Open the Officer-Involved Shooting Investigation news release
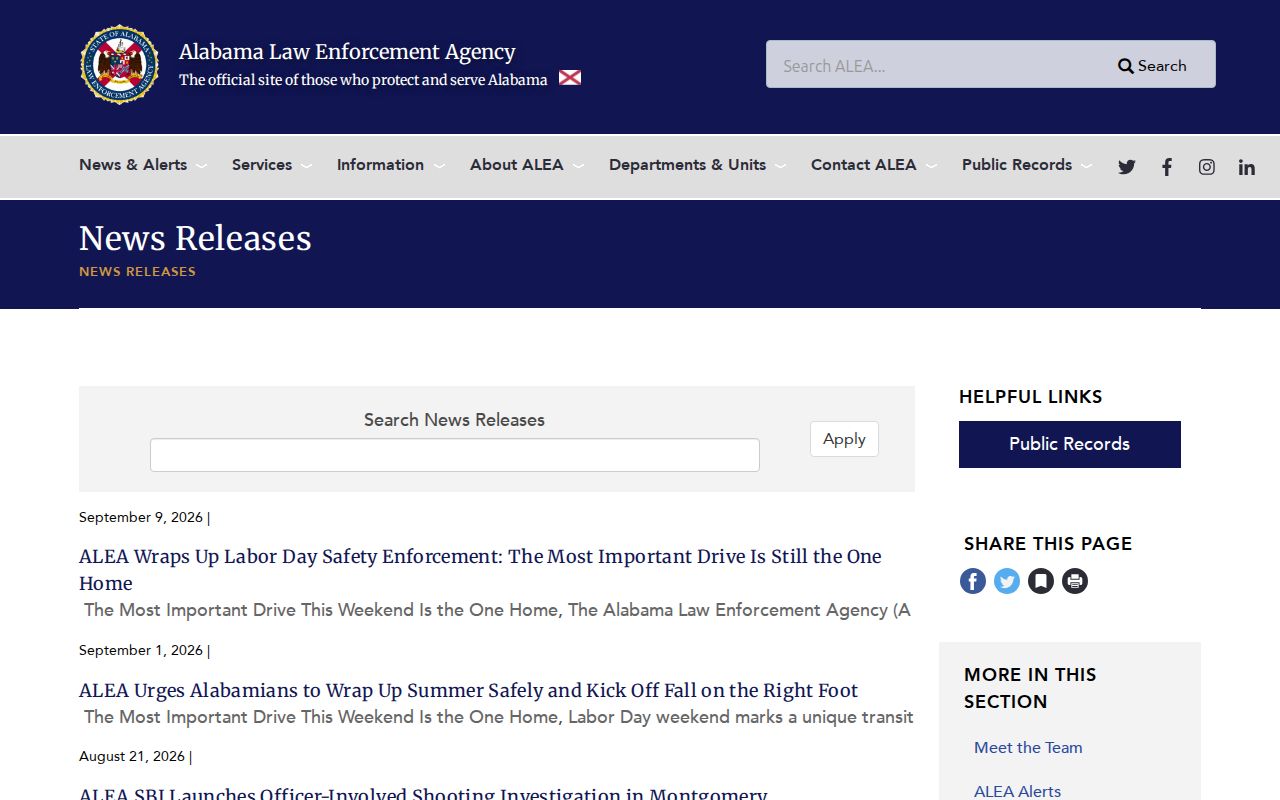Image resolution: width=1280 pixels, height=800 pixels. [423, 794]
